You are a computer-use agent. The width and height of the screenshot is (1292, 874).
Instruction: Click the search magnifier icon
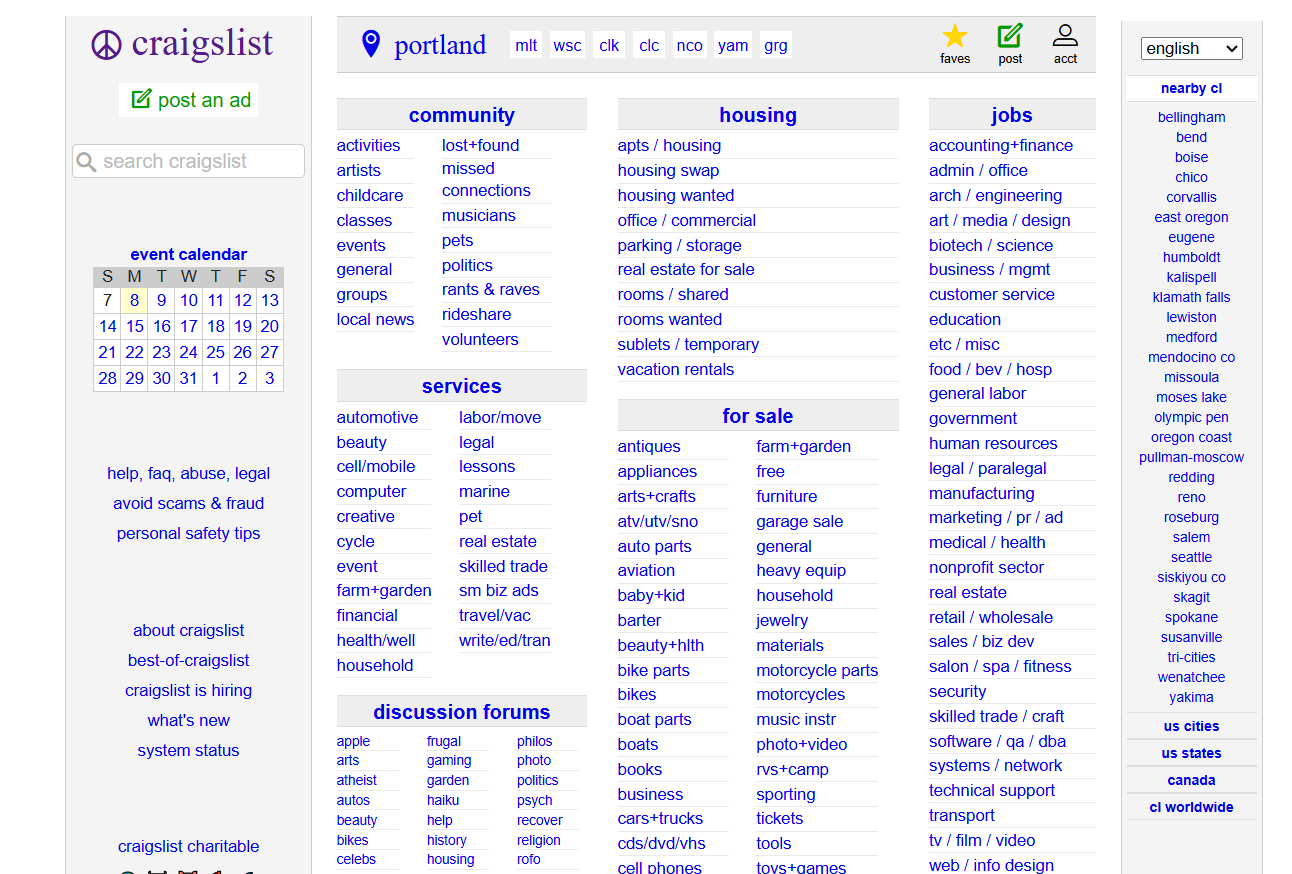coord(87,162)
